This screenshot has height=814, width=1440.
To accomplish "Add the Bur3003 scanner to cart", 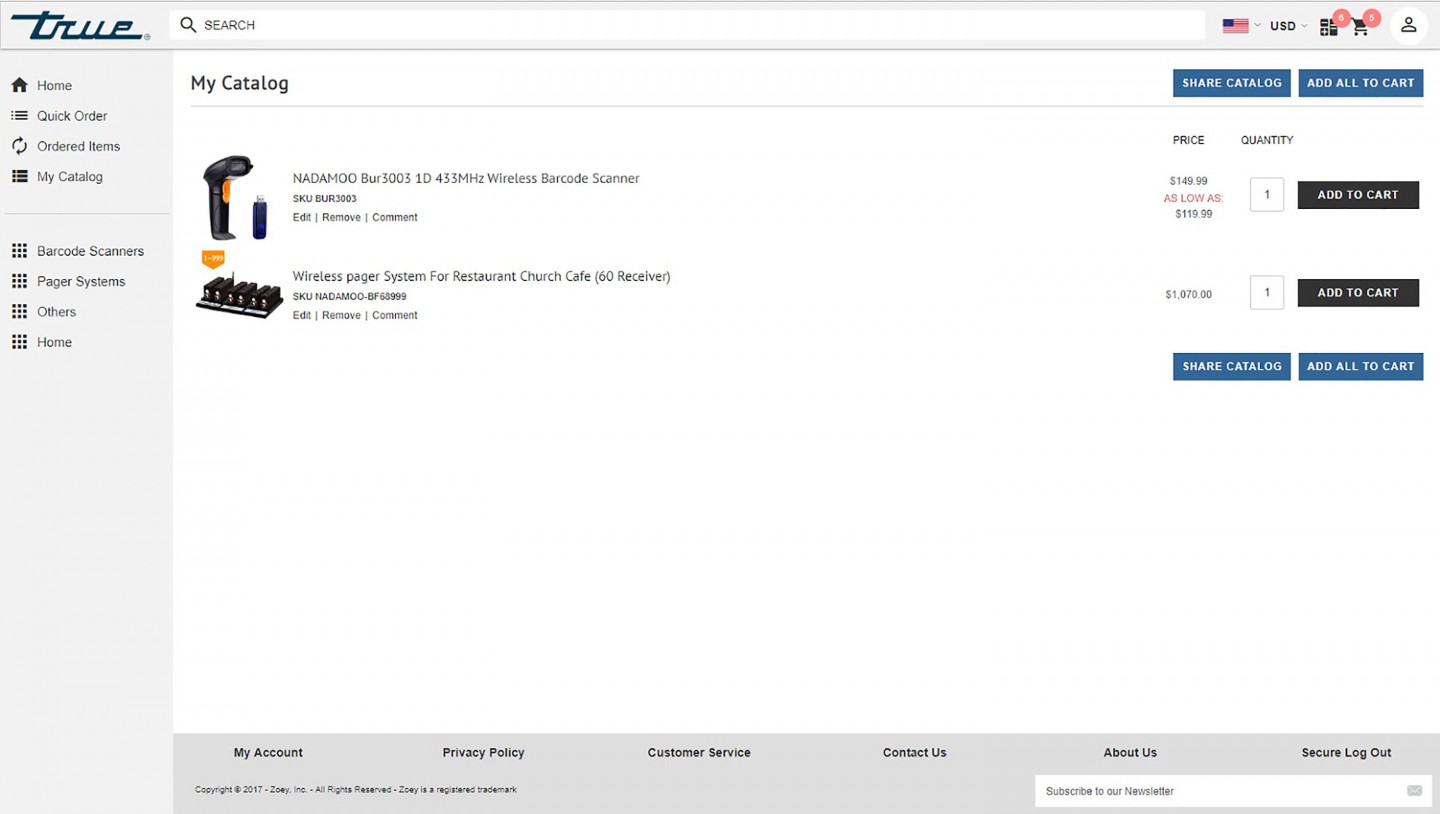I will [x=1358, y=194].
